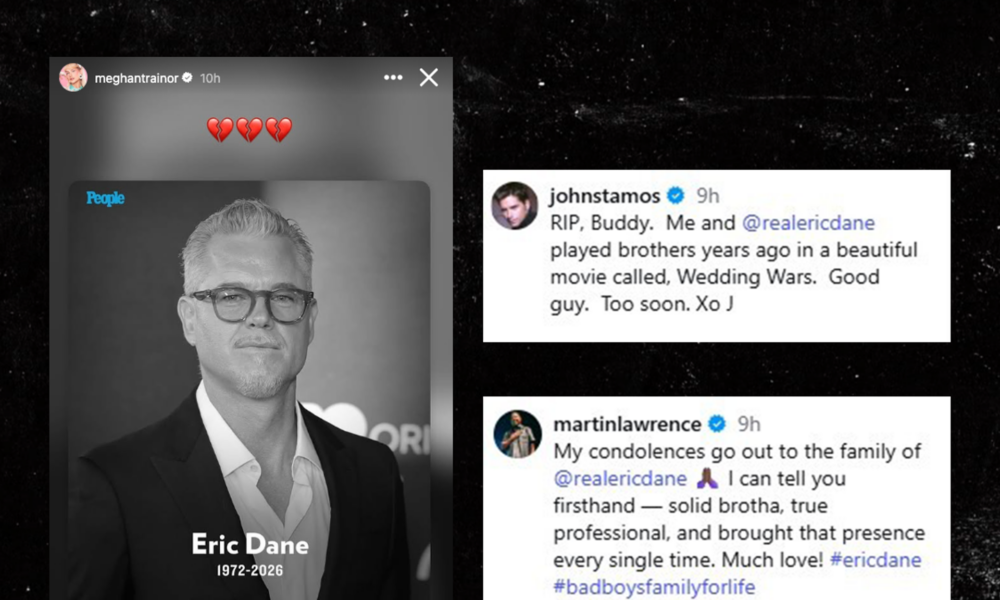Click the Eric Dane name caption
The image size is (1000, 600).
pos(250,544)
